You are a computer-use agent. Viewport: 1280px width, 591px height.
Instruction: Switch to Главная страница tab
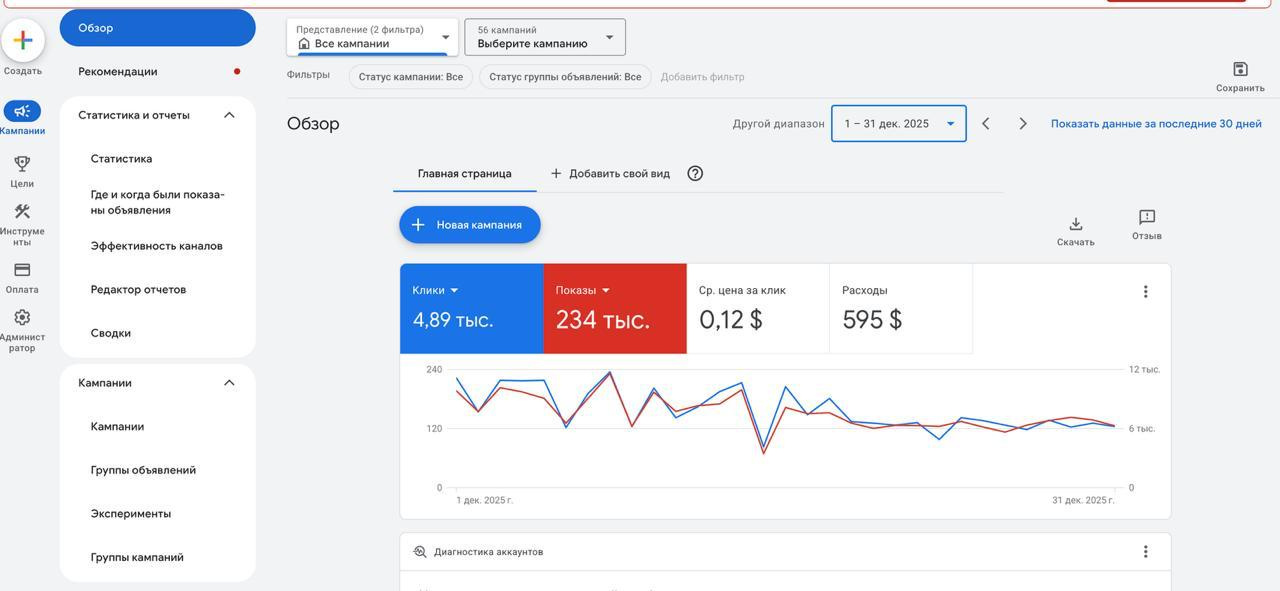pyautogui.click(x=464, y=173)
